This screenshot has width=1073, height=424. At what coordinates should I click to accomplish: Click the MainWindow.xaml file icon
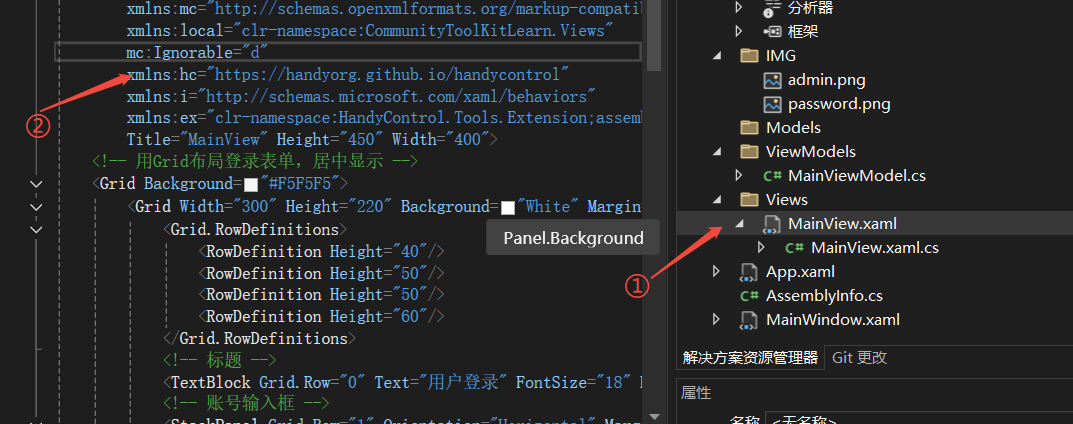(x=749, y=320)
